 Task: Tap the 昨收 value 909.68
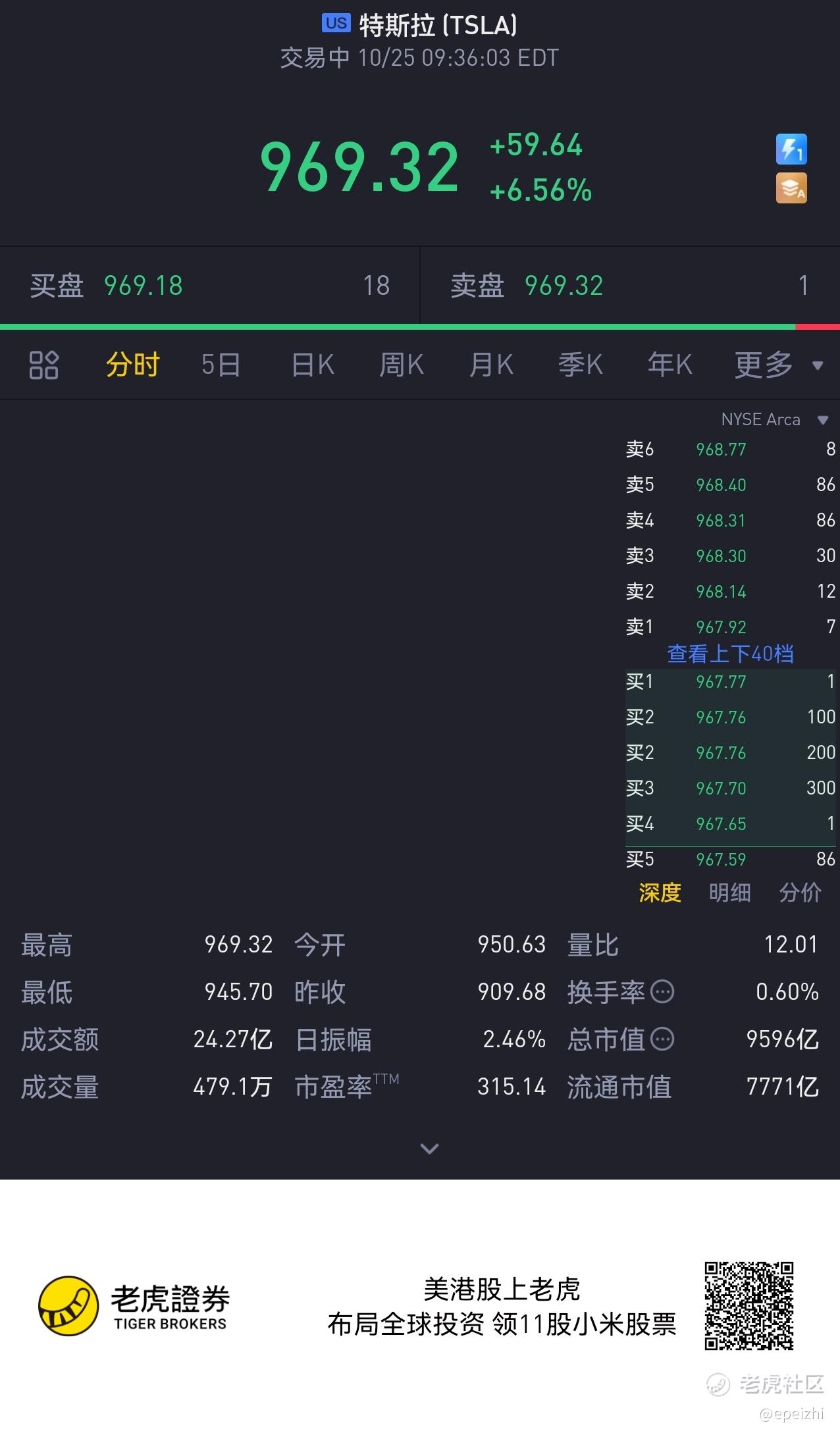(x=512, y=992)
